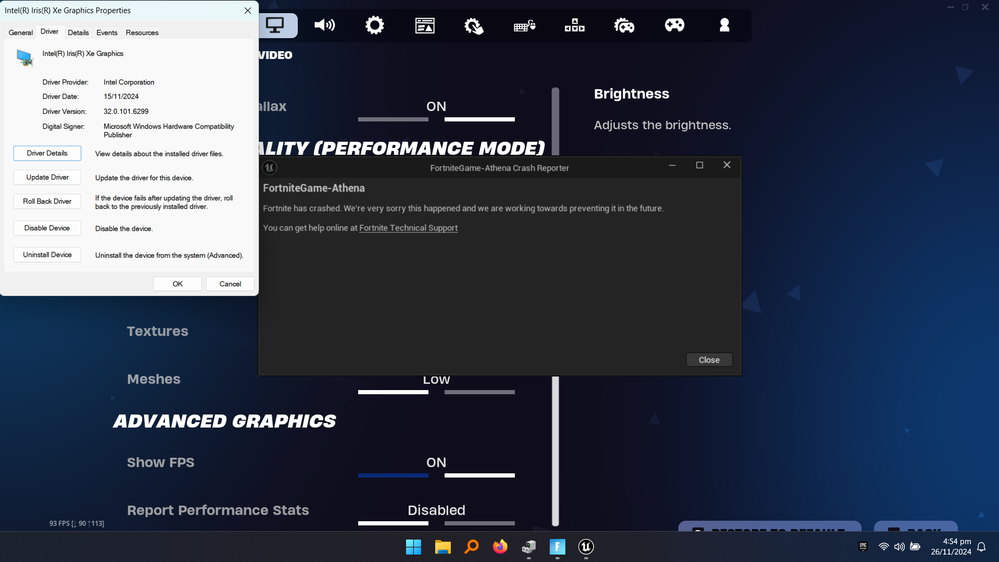Click Fortnite settings vertical scrollbar

(556, 450)
